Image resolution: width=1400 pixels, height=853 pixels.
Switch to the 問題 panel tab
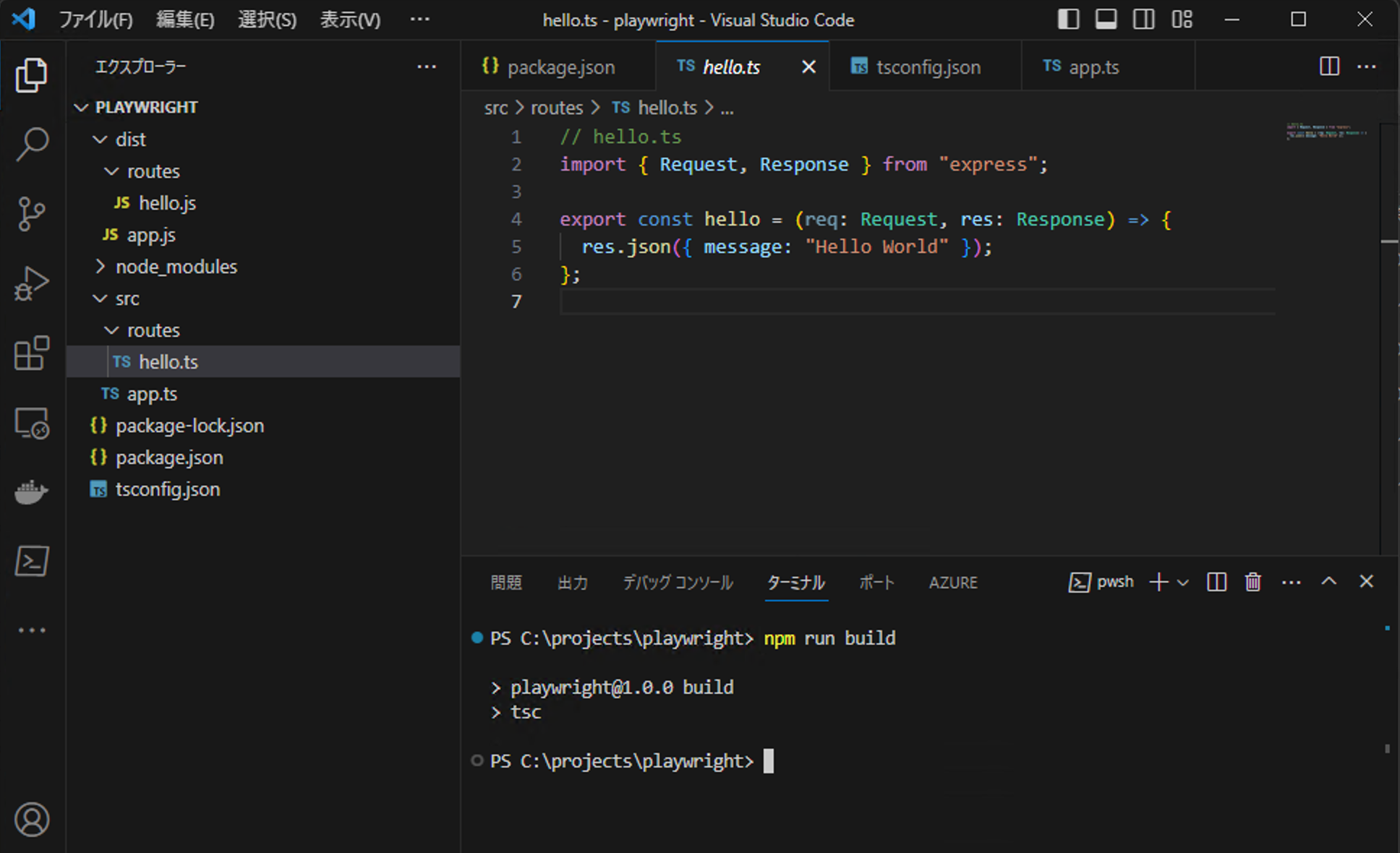(x=506, y=583)
